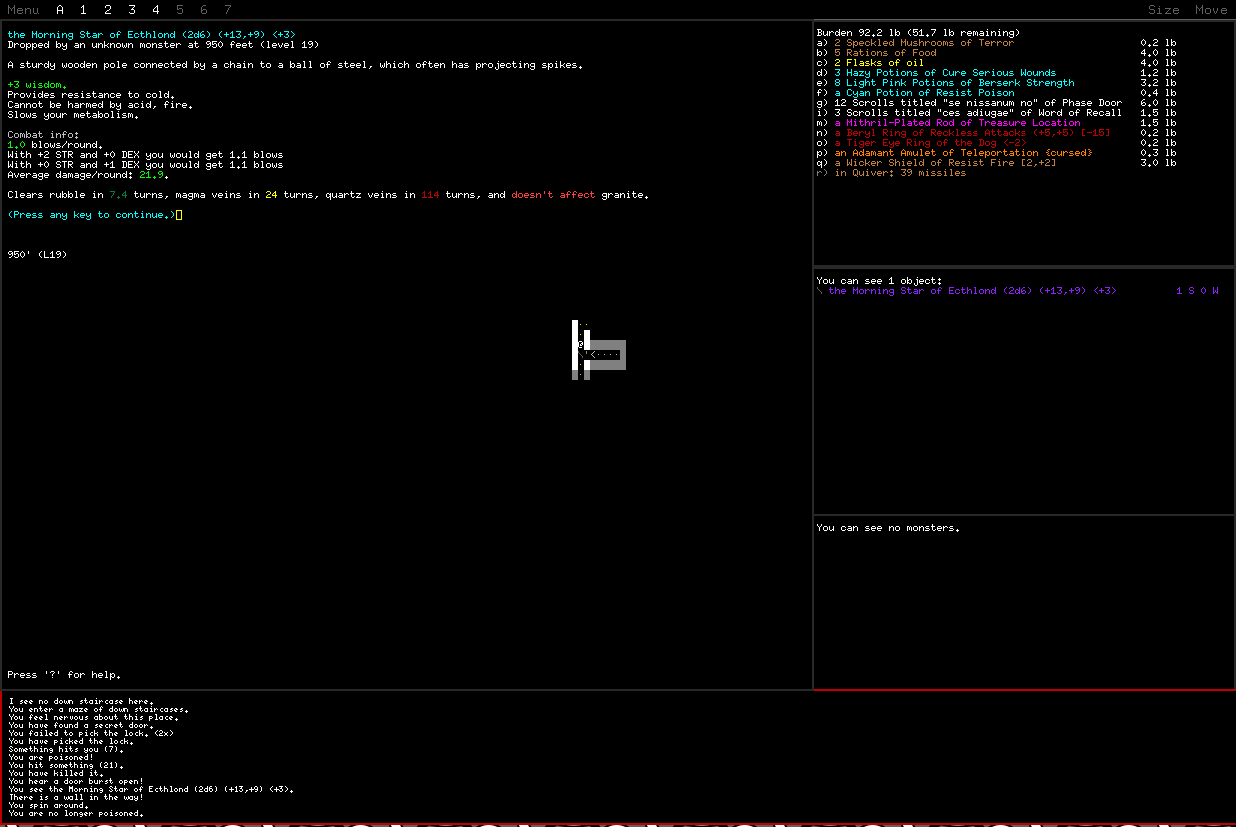
Task: Click 'Cyan Potion of Resist Poison' row
Action: pos(996,93)
